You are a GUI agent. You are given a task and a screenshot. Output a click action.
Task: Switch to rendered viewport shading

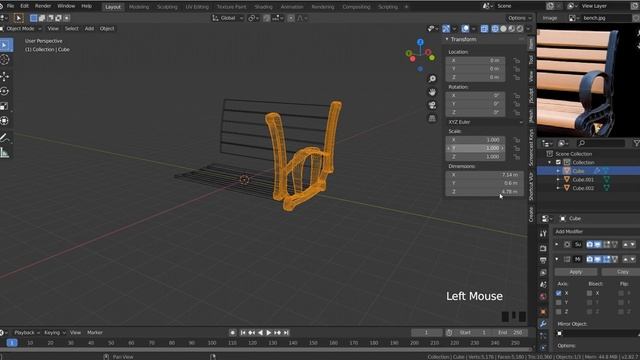[520, 29]
